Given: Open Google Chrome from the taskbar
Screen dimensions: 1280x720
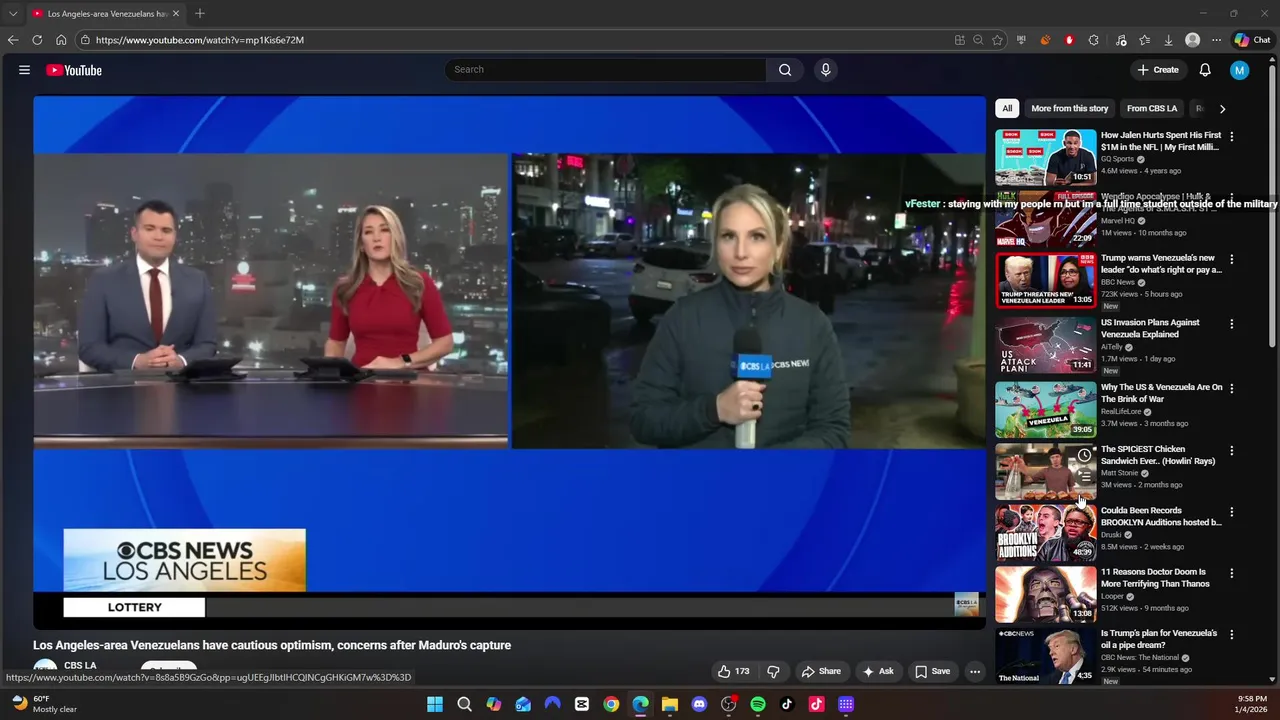Looking at the screenshot, I should coord(611,704).
